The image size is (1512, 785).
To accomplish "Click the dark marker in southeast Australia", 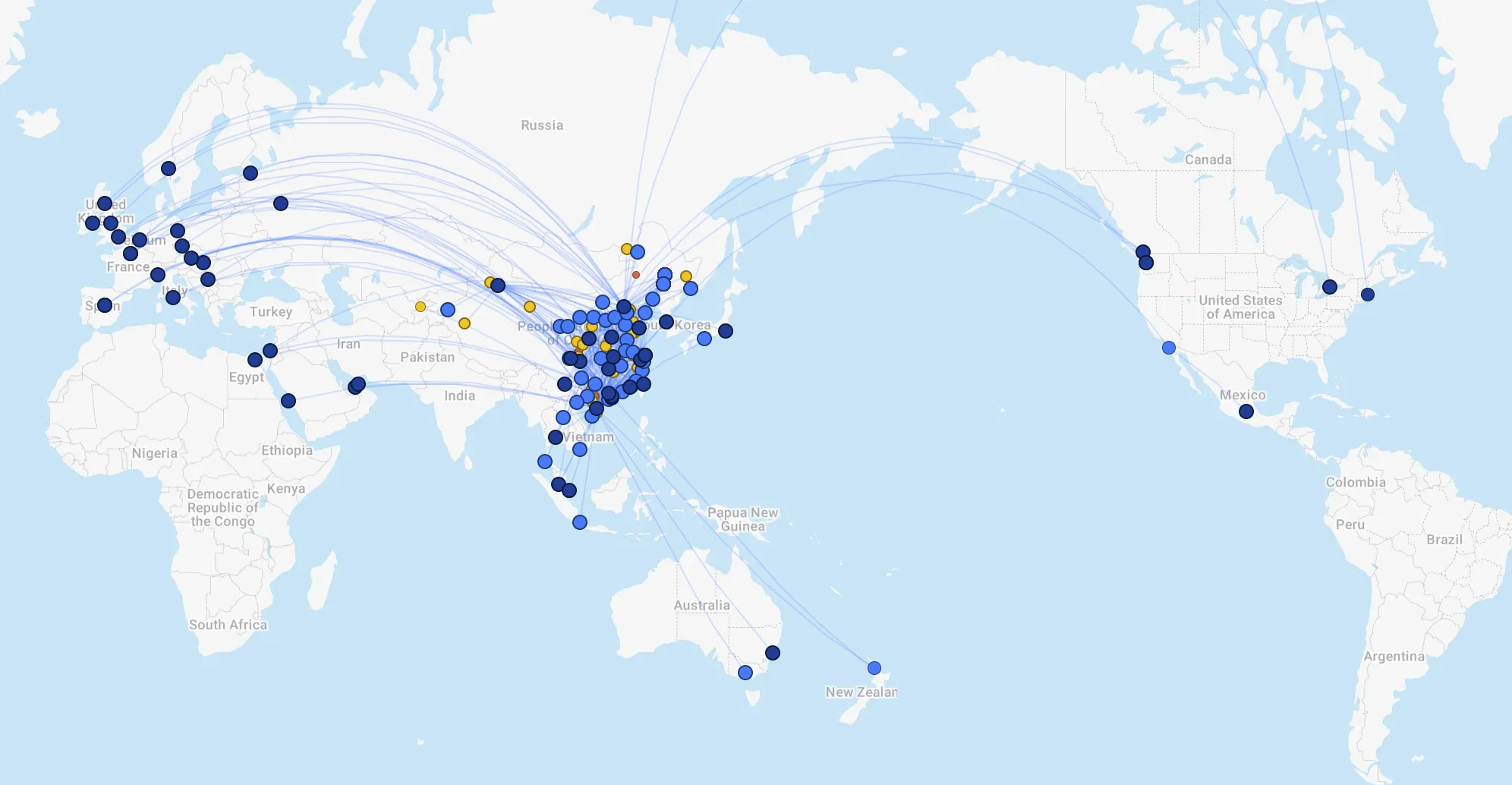I will pyautogui.click(x=773, y=653).
